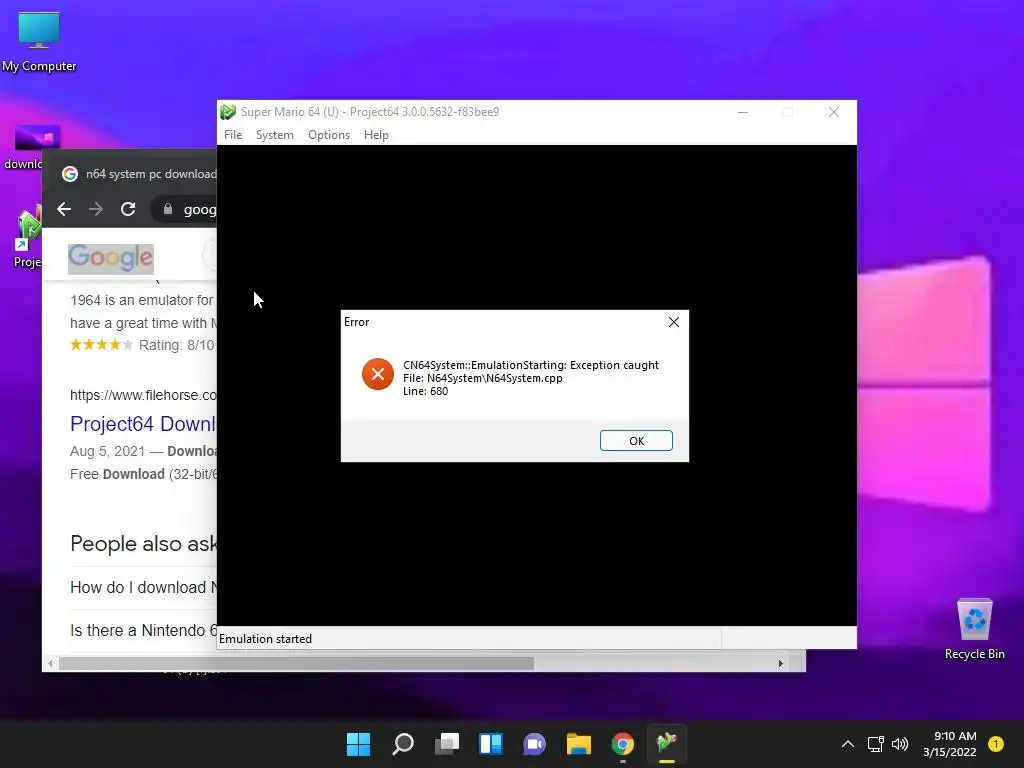Open the Widgets panel from the taskbar
The height and width of the screenshot is (768, 1024).
(x=490, y=744)
